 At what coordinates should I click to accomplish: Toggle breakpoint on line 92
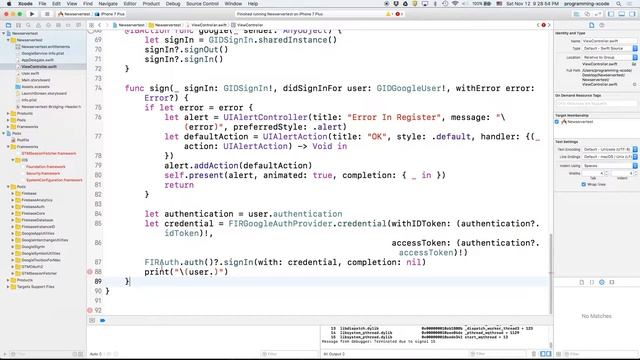click(90, 310)
